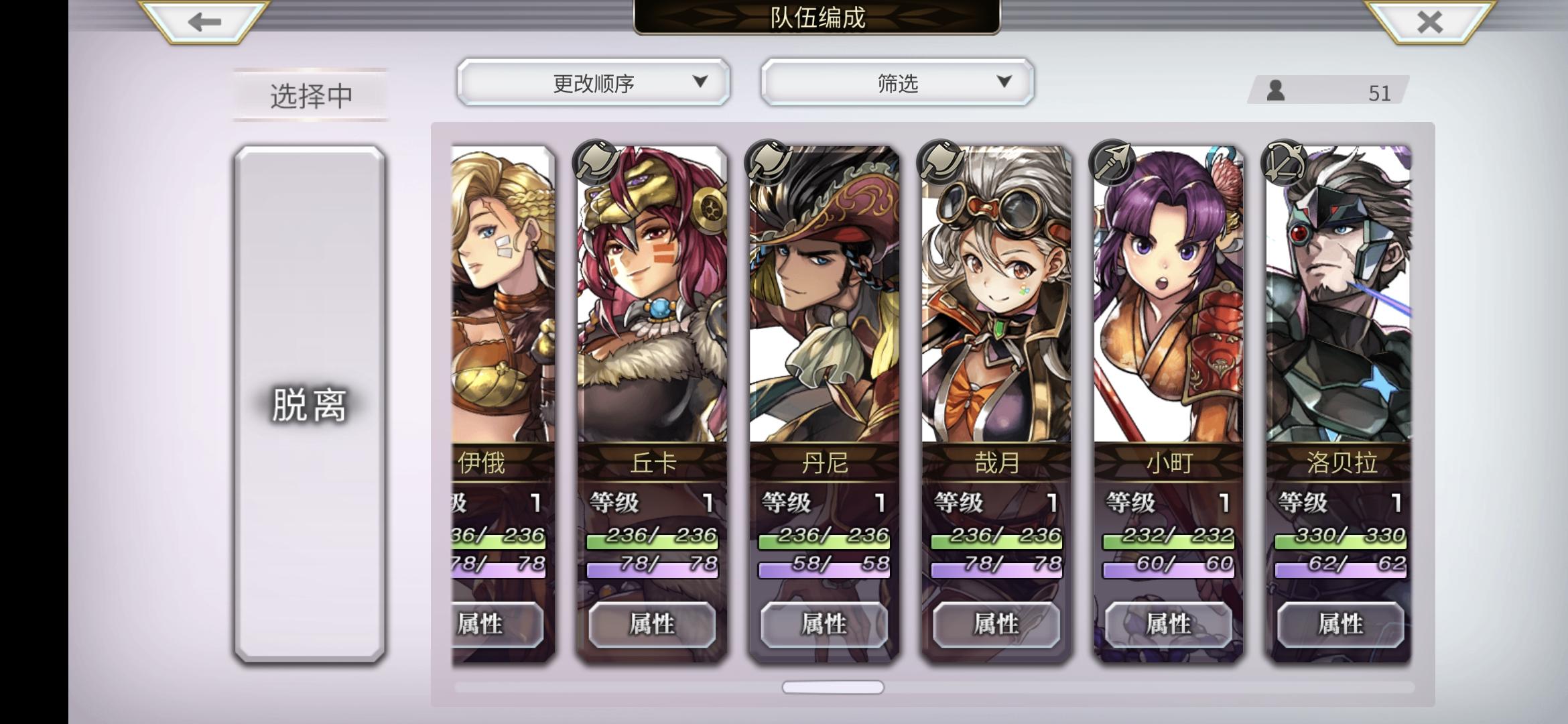Open 属性 for 洛贝拉
1568x724 pixels.
tap(1340, 625)
